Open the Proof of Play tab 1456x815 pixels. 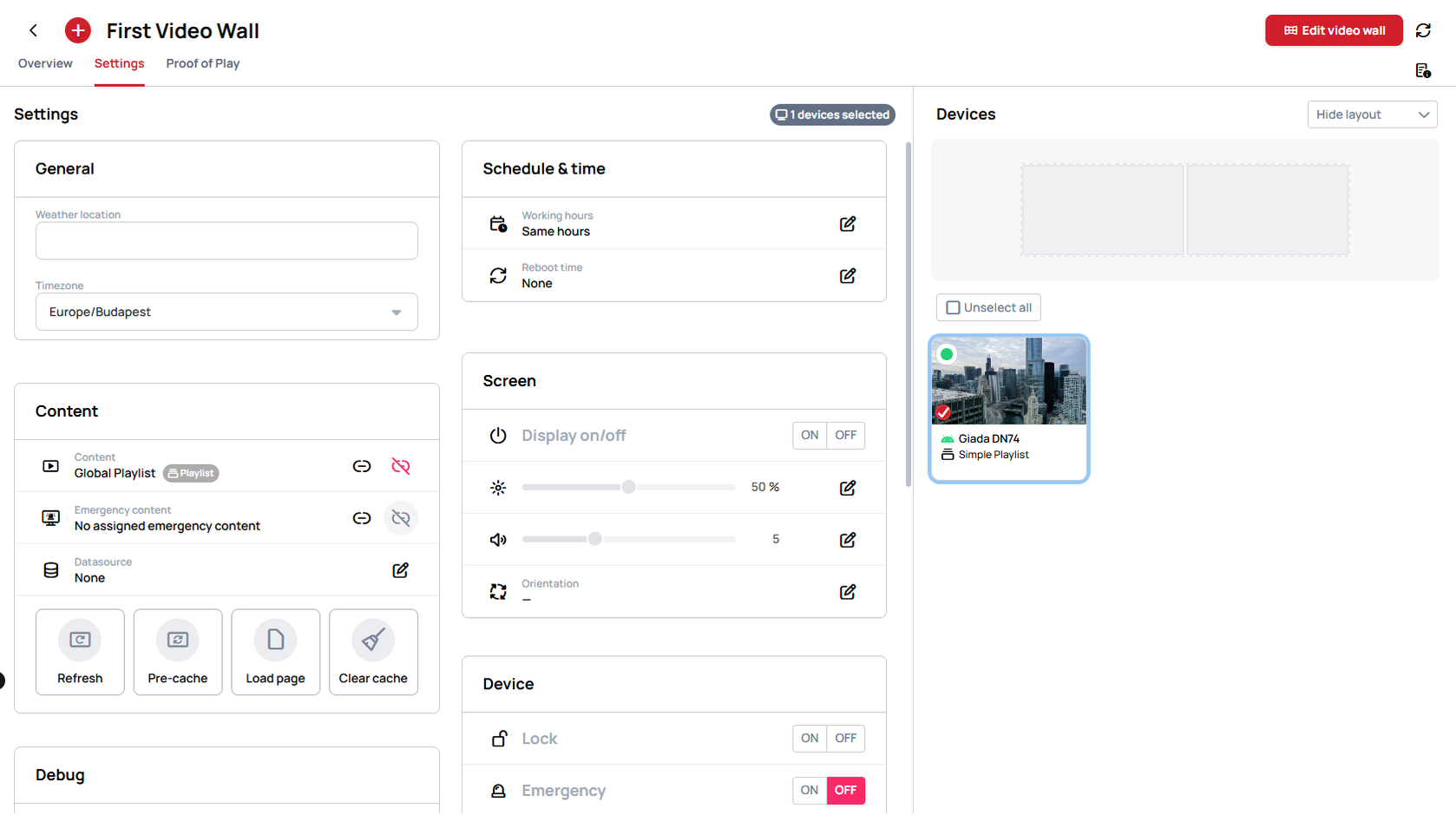click(x=203, y=63)
